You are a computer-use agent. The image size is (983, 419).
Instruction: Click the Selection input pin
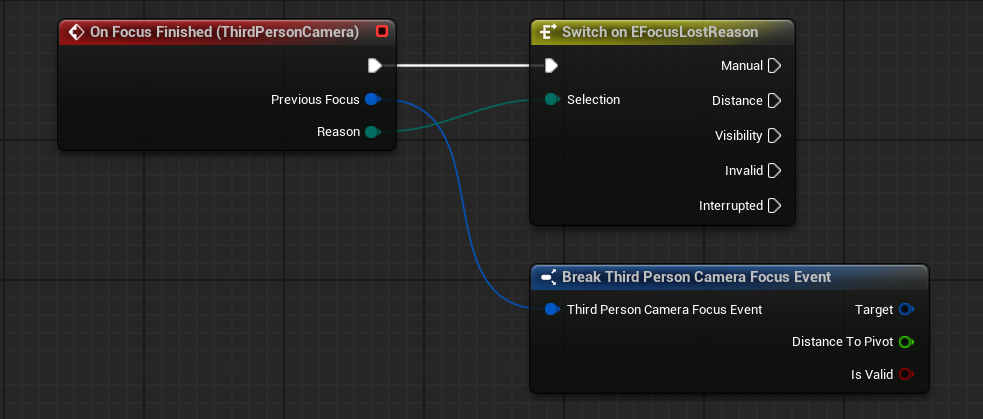point(551,99)
